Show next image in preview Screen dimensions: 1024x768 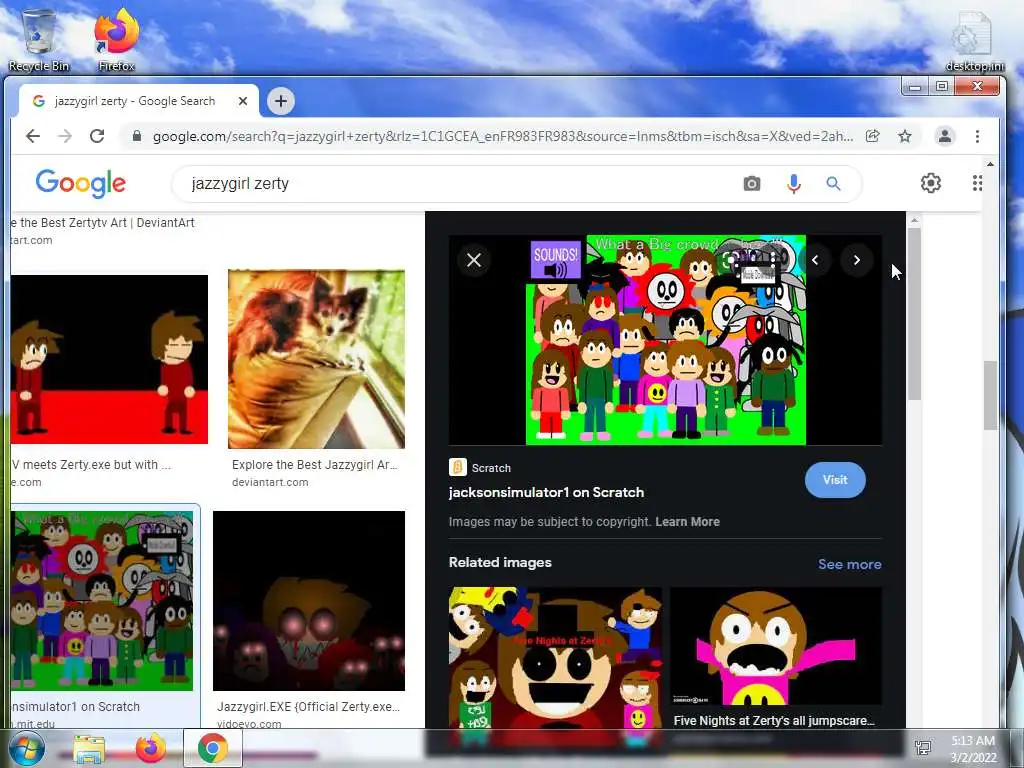pos(857,260)
